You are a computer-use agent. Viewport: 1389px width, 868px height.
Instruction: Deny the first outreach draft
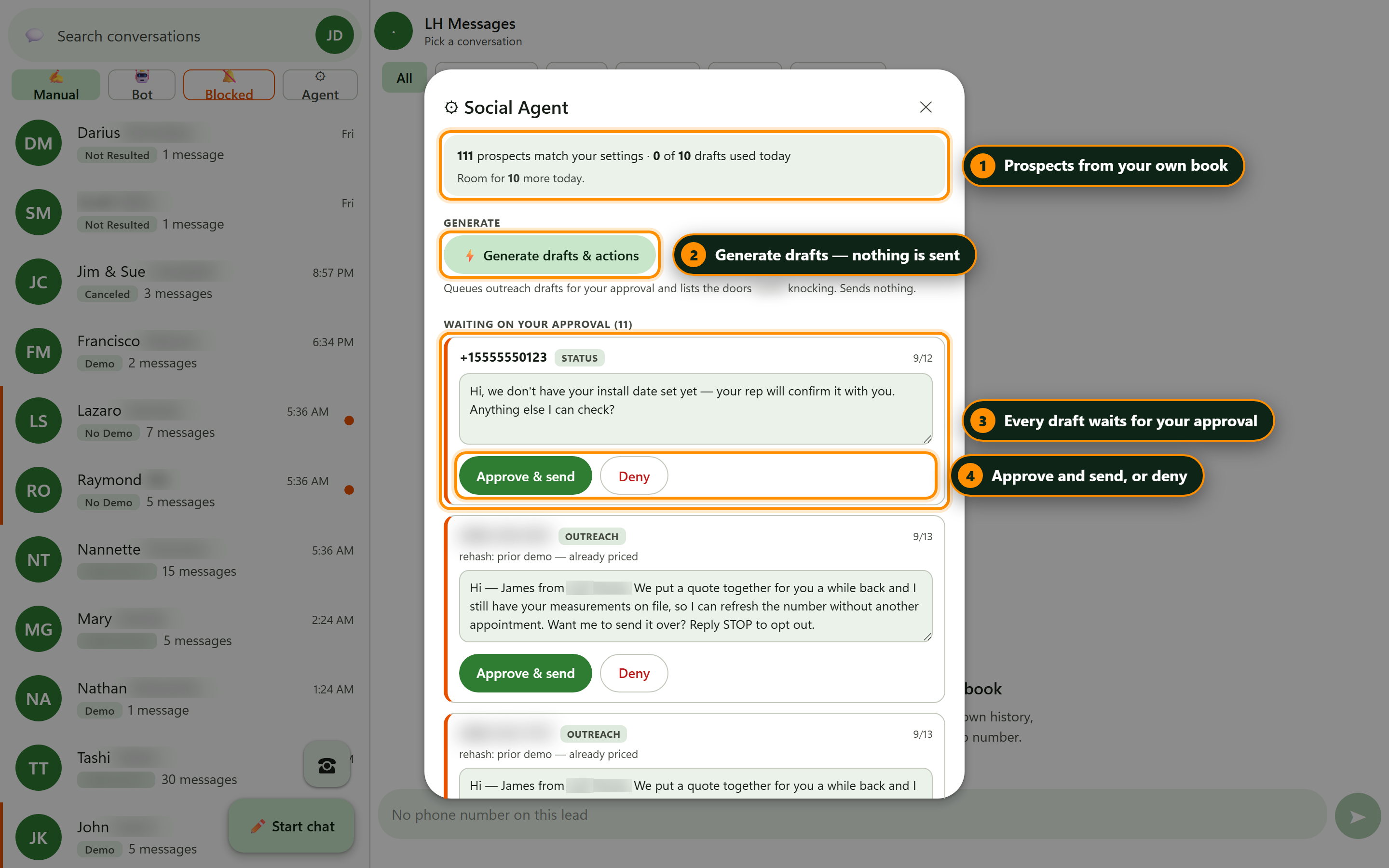[634, 673]
